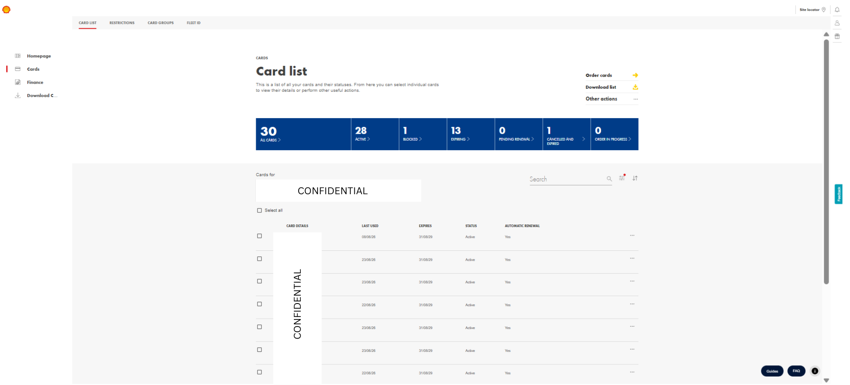Screen dimensions: 850x385
Task: Open ellipsis menu on the fifth card row
Action: point(632,326)
